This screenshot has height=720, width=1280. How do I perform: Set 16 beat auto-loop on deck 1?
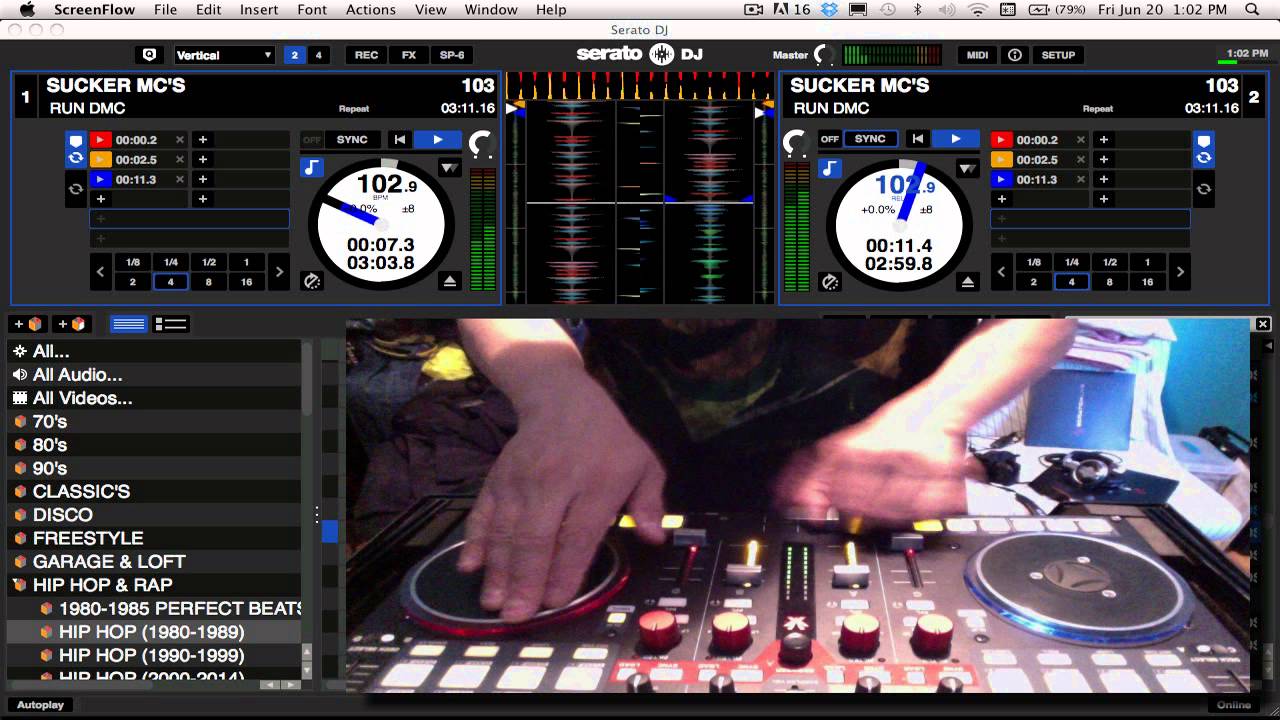tap(247, 282)
